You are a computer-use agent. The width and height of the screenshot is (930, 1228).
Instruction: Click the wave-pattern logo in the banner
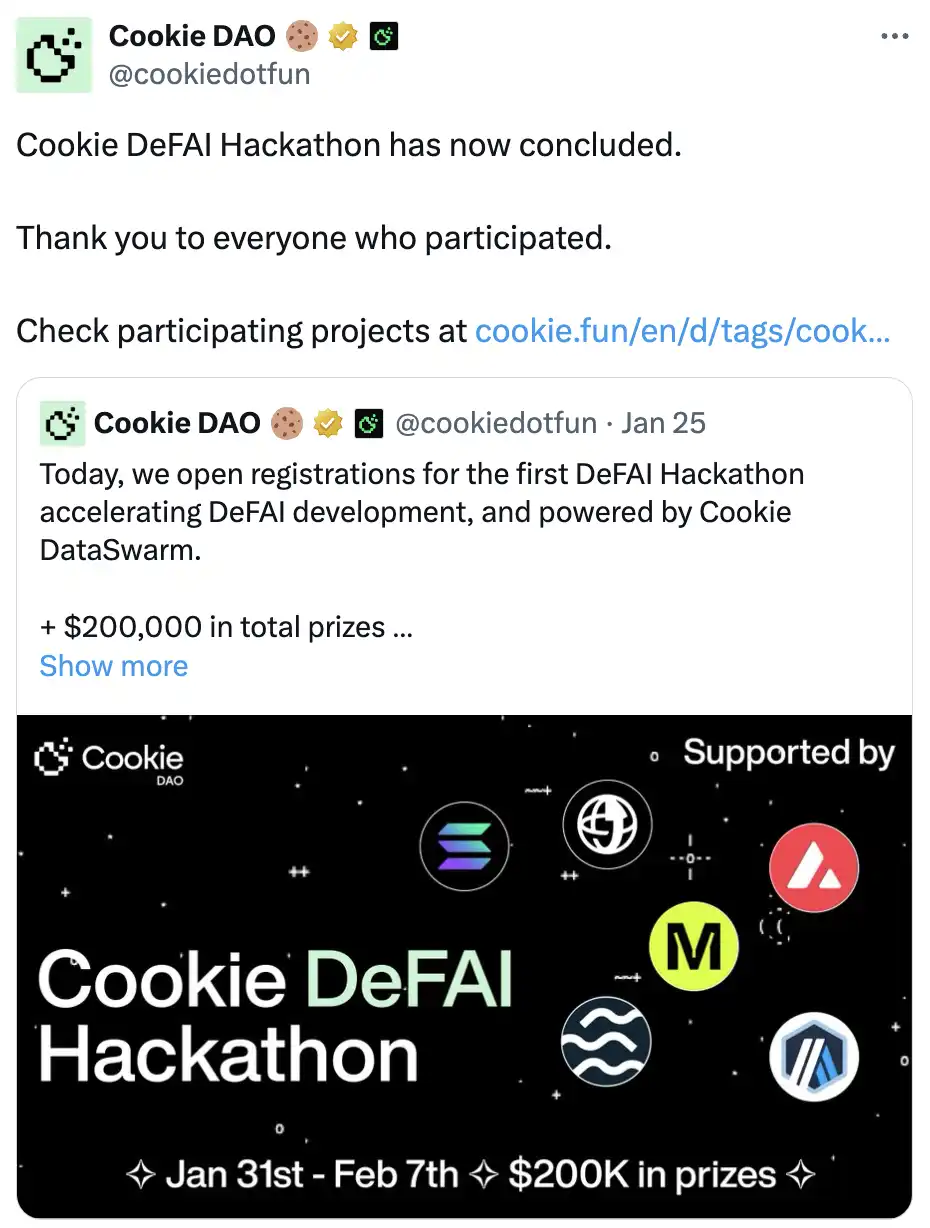tap(605, 1041)
